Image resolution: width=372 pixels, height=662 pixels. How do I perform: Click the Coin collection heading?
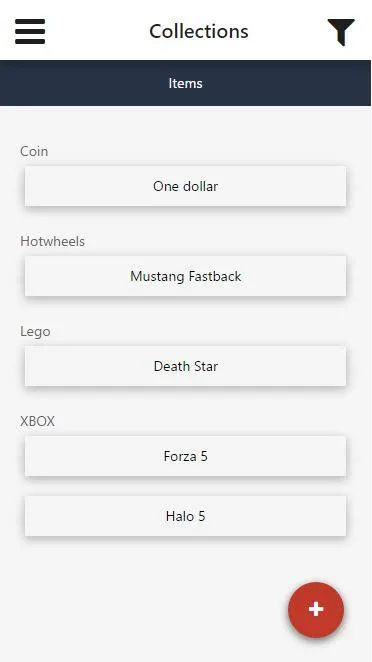[34, 151]
